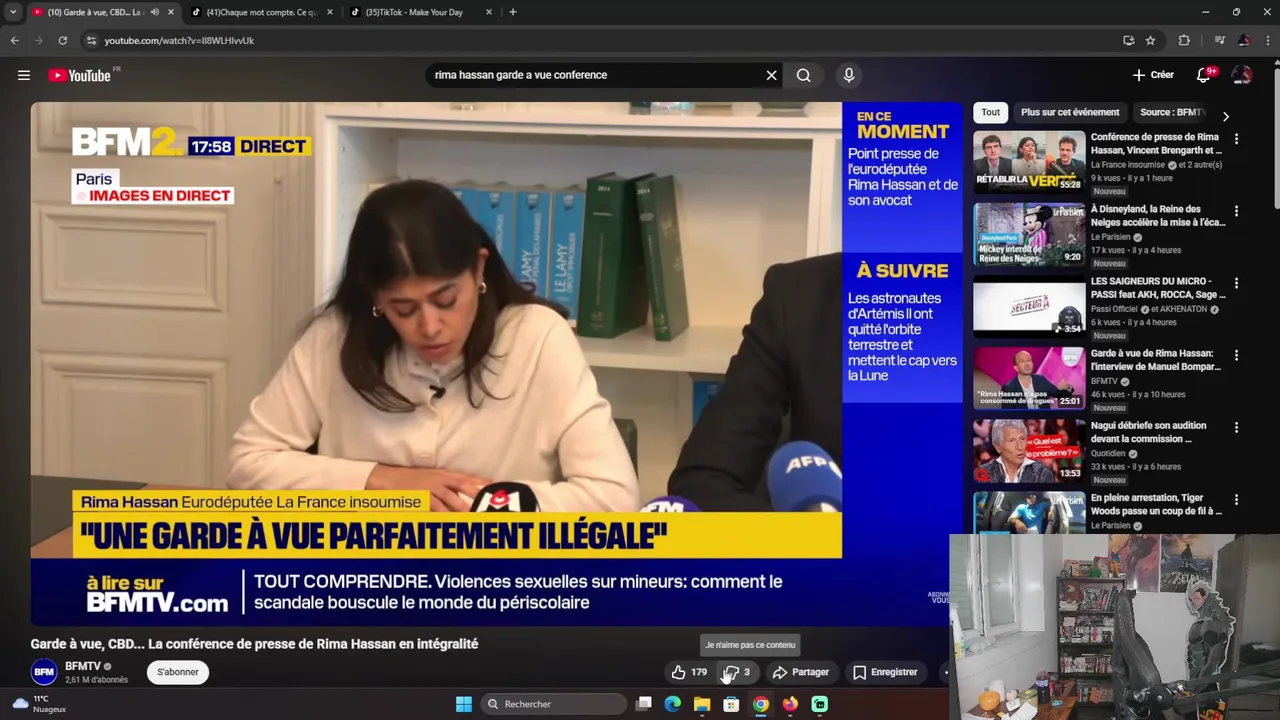Close the Garde à vue tab
1280x720 pixels.
pos(171,12)
